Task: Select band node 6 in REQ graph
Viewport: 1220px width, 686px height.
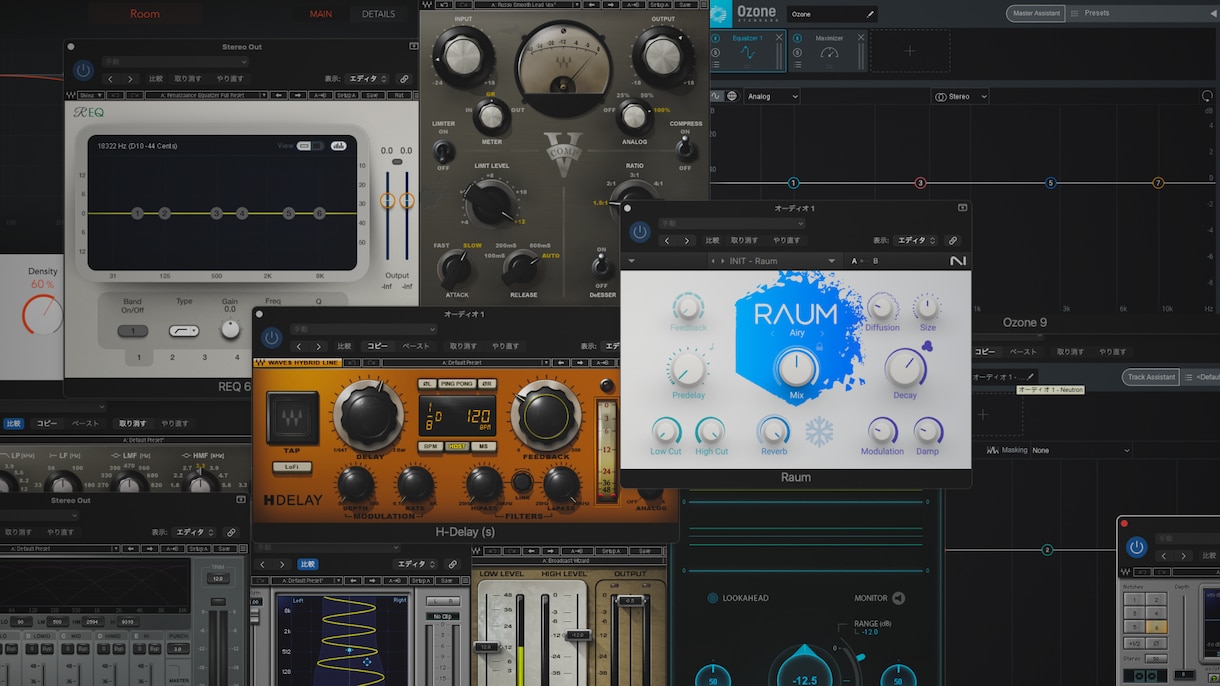Action: tap(319, 213)
